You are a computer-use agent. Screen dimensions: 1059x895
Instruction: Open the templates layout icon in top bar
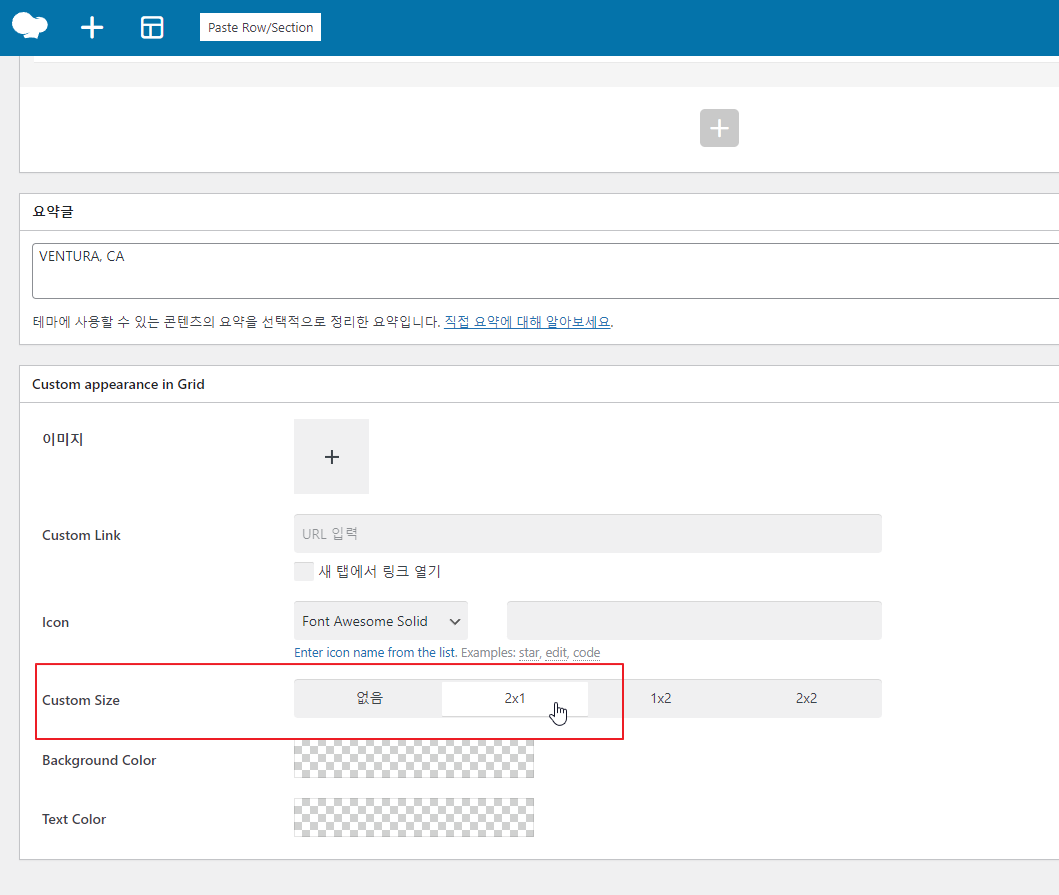[x=152, y=28]
